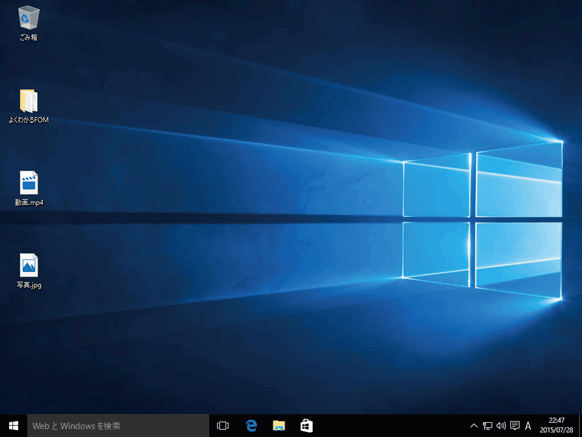The image size is (582, 437).
Task: Open the Recycle Bin desktop icon
Action: 29,18
